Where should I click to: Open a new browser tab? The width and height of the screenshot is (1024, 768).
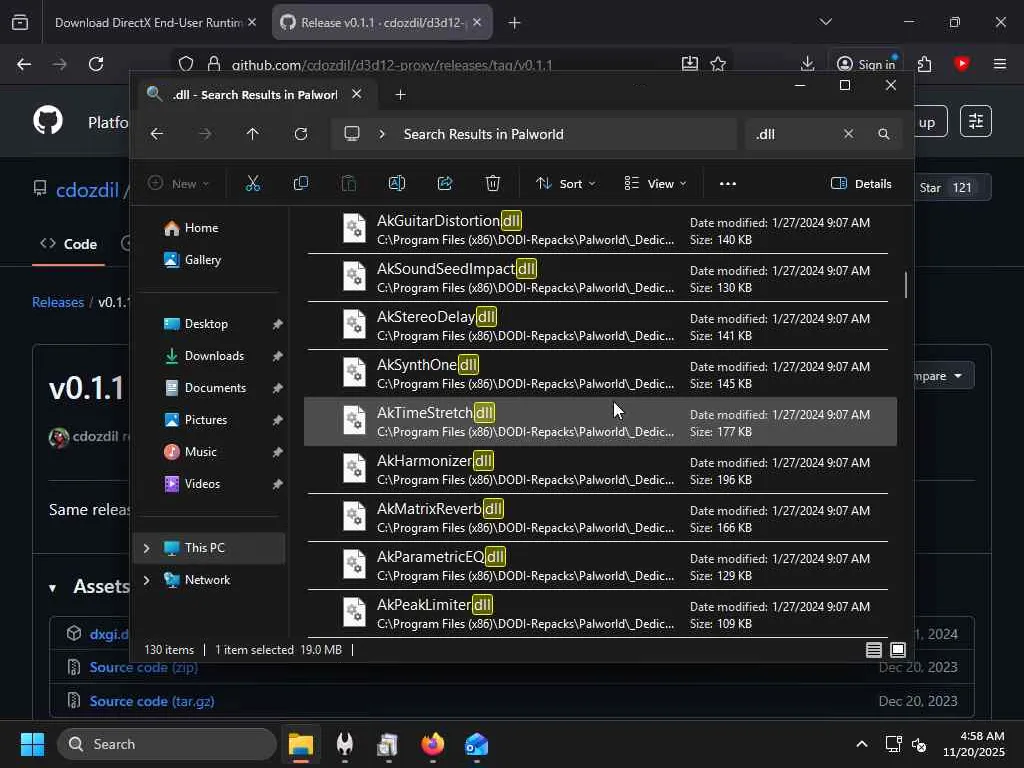click(x=515, y=23)
